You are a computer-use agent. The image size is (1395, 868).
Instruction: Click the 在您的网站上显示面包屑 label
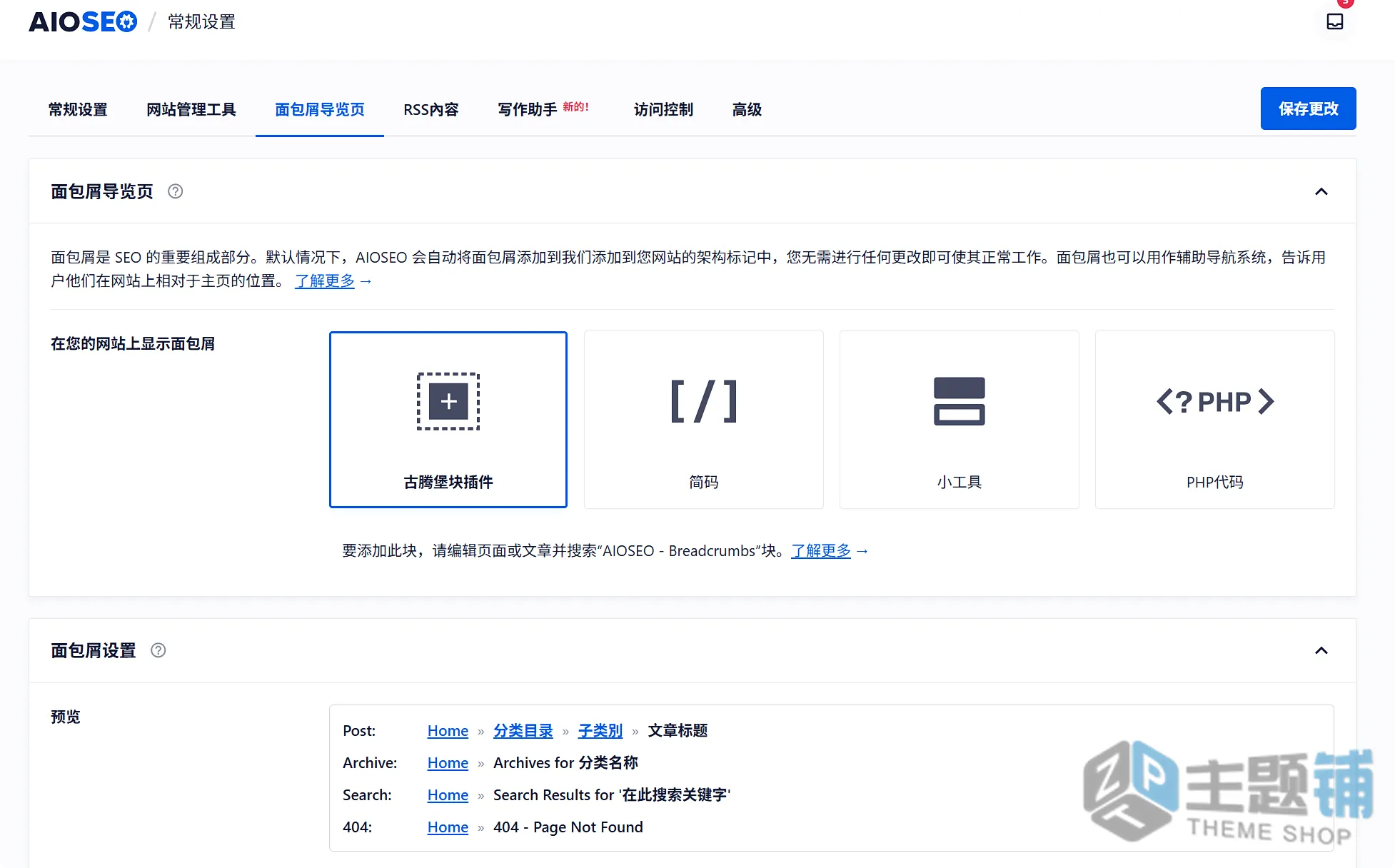[x=133, y=343]
